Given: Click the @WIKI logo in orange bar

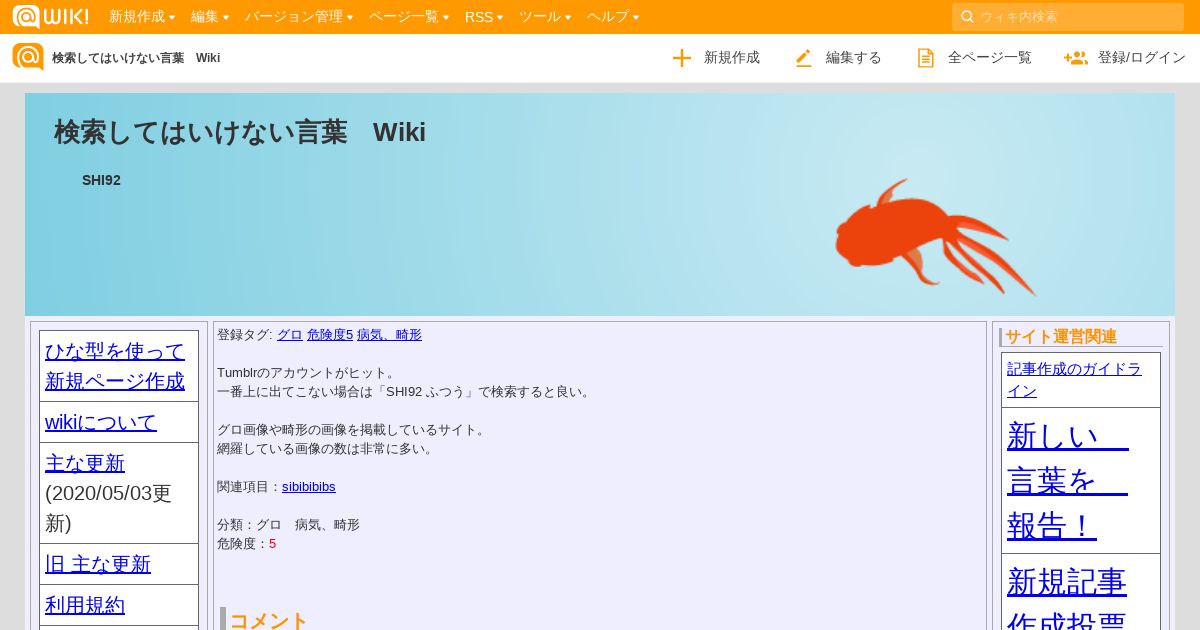Looking at the screenshot, I should (x=50, y=16).
